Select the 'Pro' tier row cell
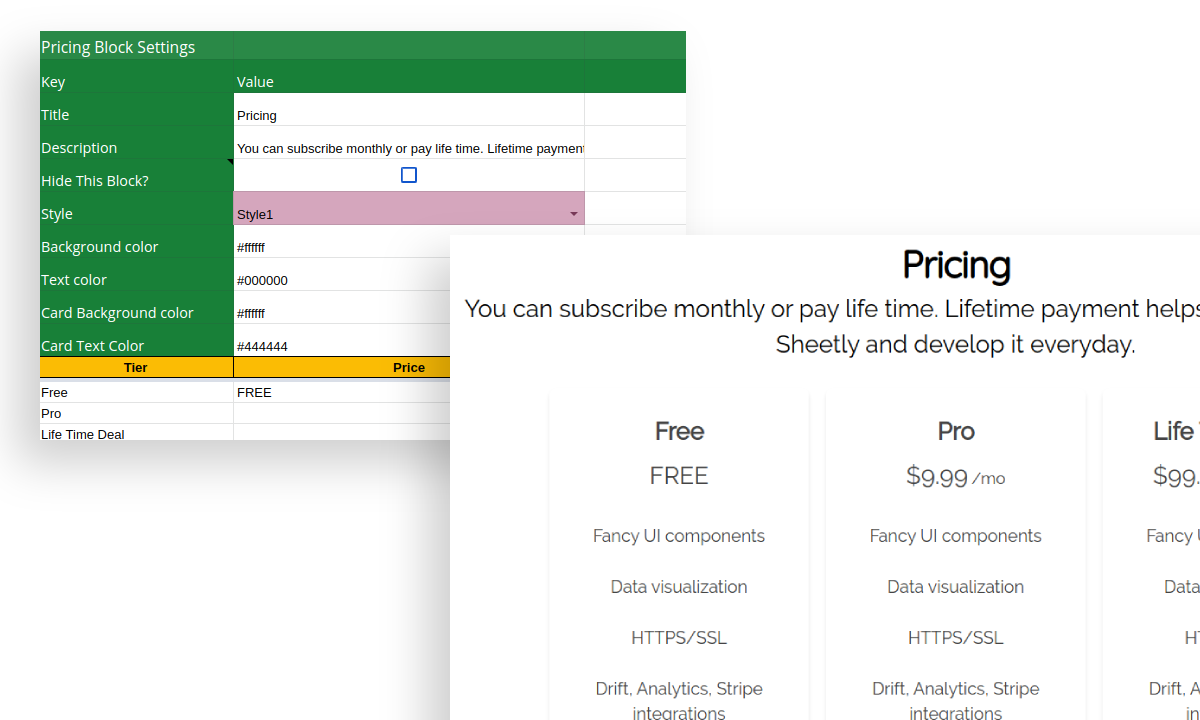The height and width of the screenshot is (720, 1200). 137,413
